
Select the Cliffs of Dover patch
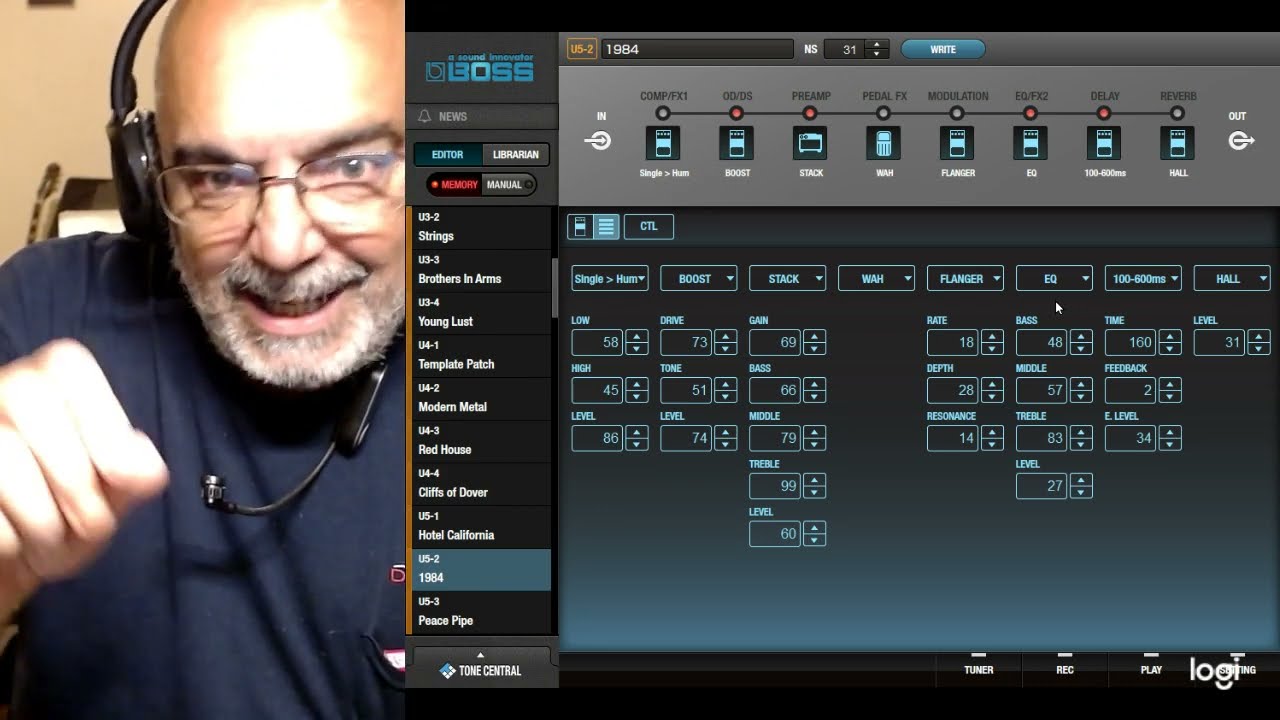tap(481, 484)
